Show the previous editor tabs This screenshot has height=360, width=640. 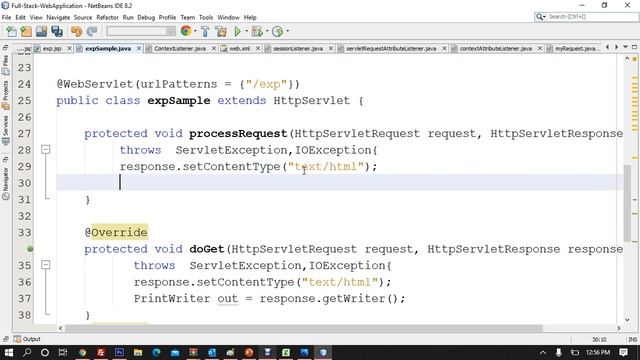(607, 48)
